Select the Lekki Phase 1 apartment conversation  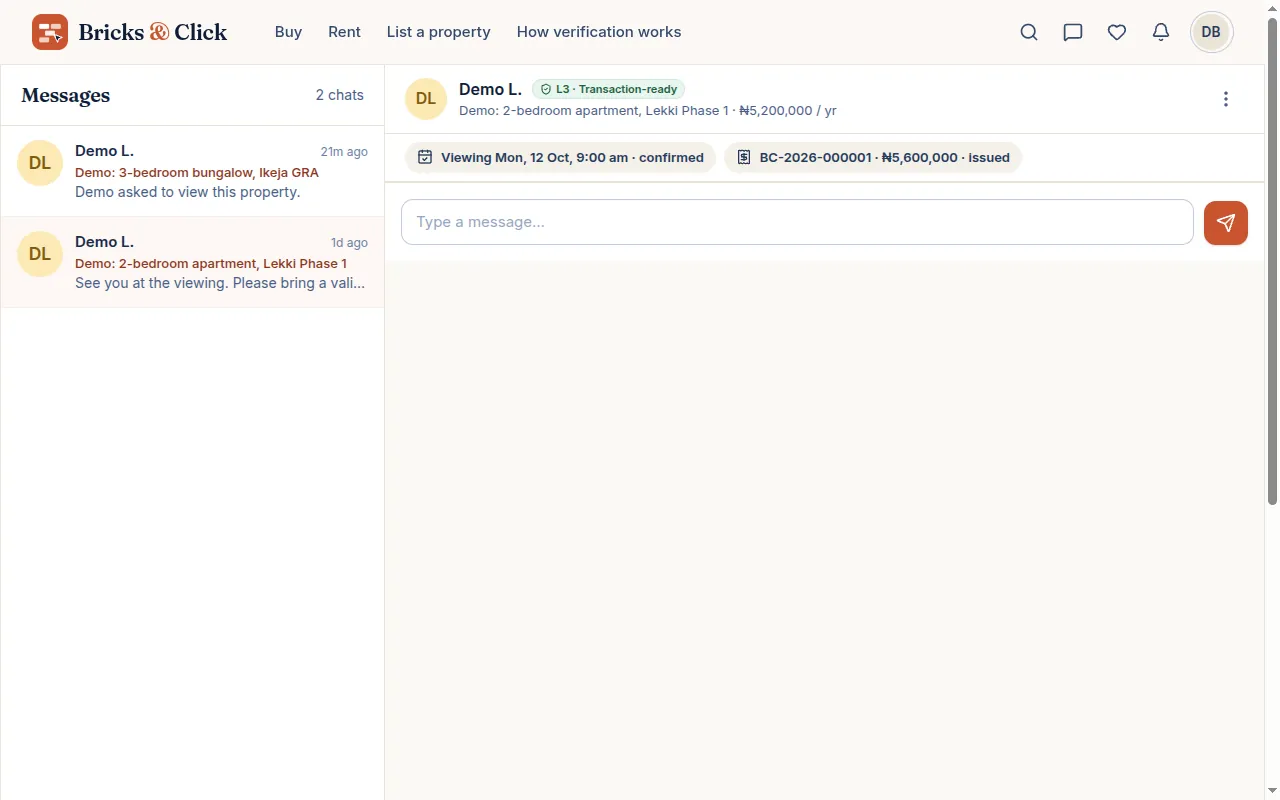pyautogui.click(x=192, y=262)
